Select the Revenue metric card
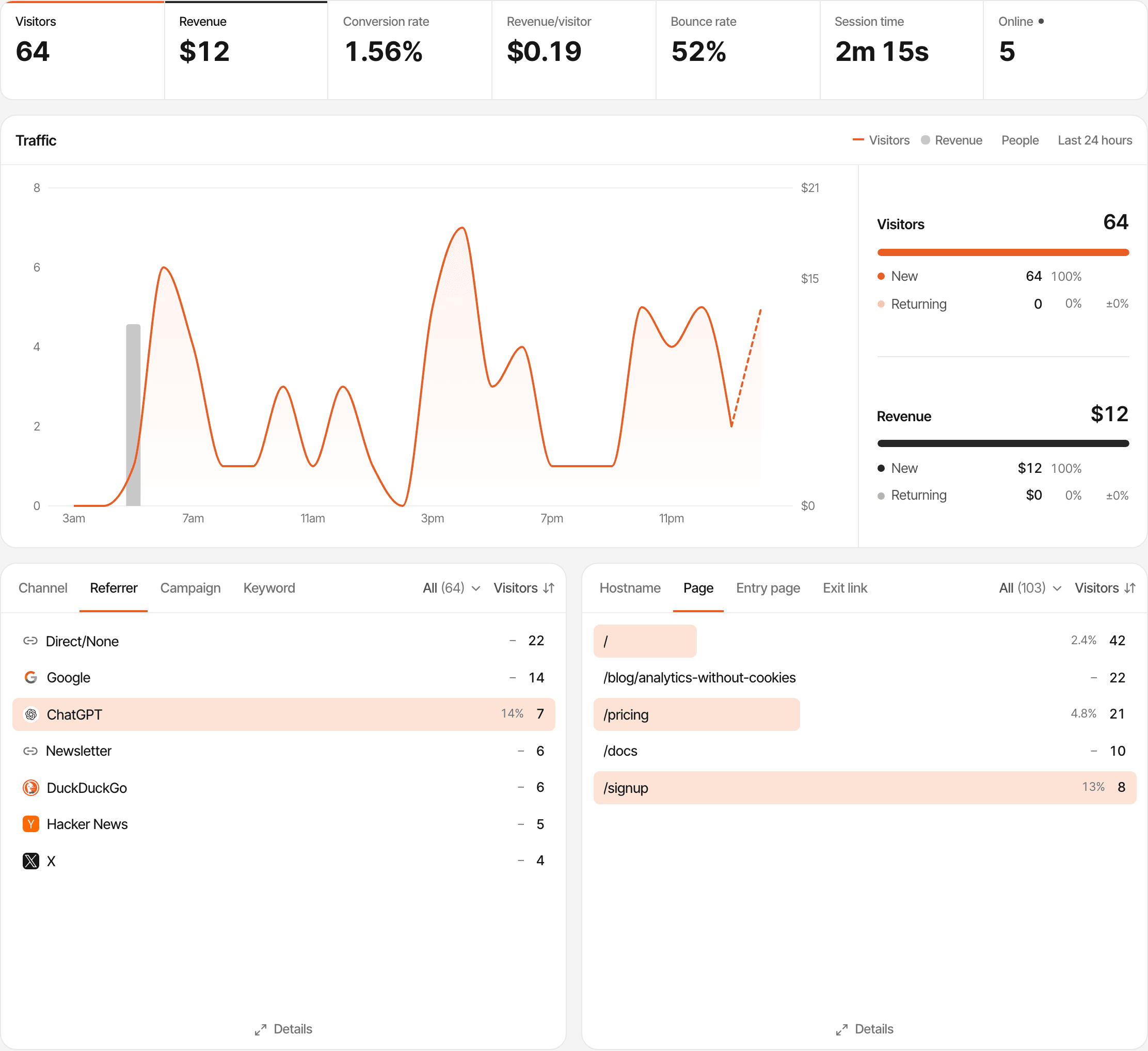1148x1051 pixels. [246, 50]
